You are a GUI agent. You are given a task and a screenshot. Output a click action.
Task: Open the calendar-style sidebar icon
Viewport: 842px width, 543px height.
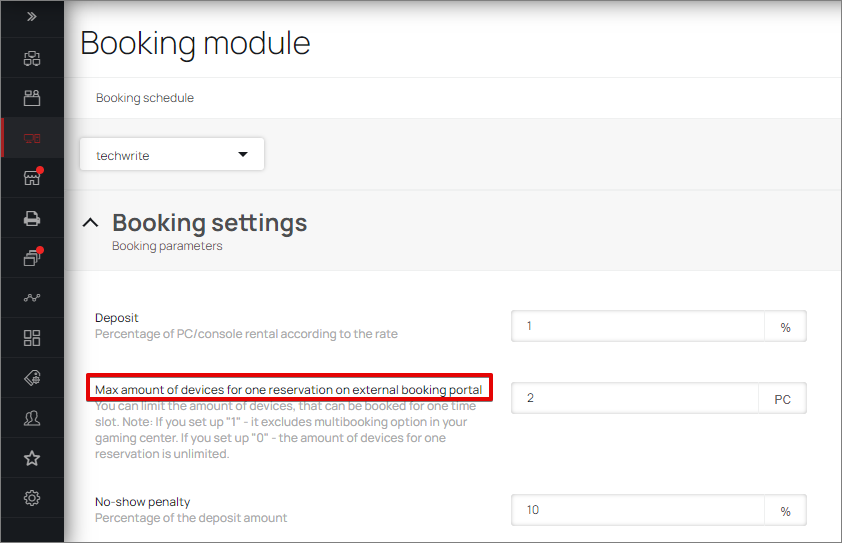32,98
